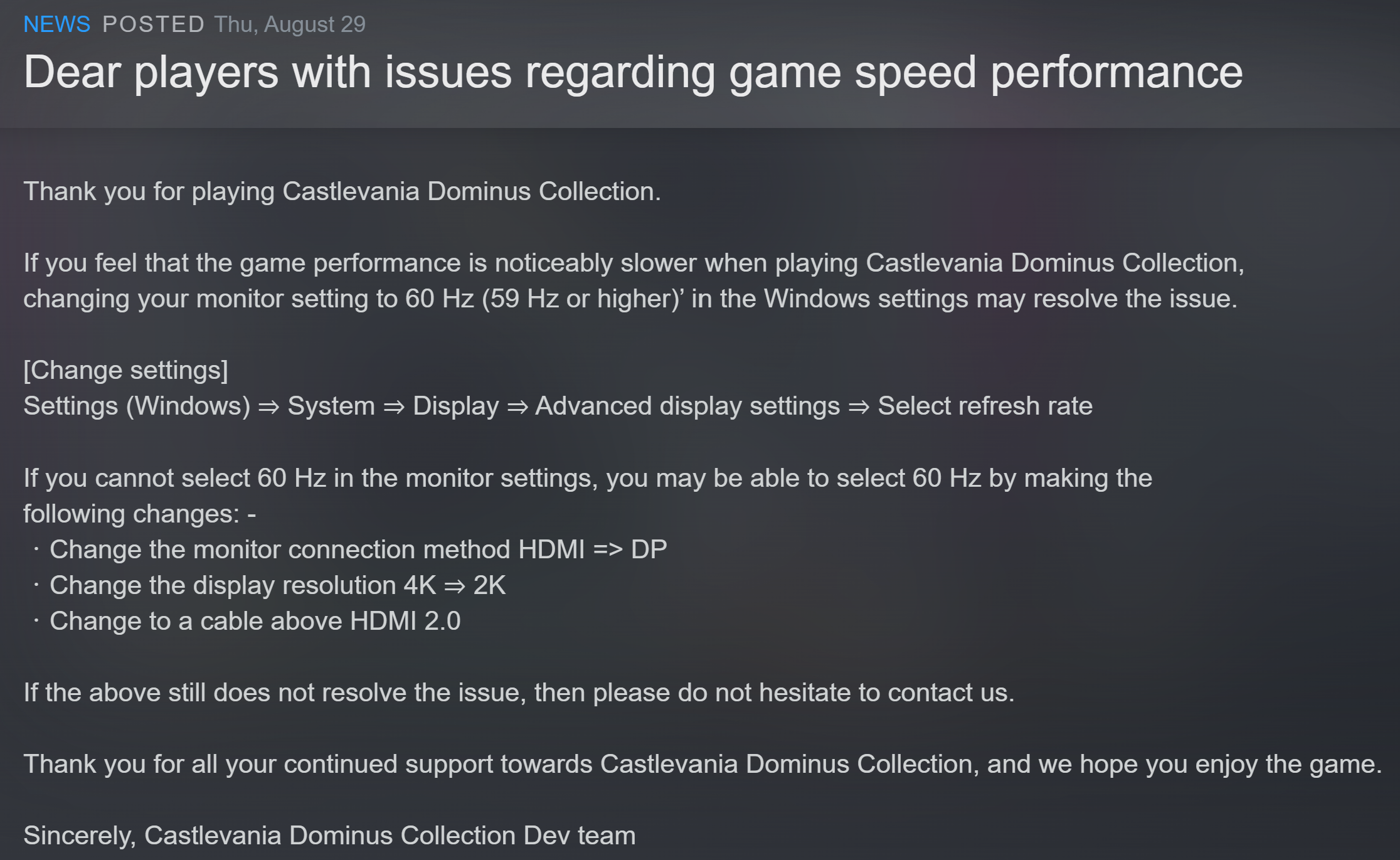Click the HDMI => DP connection bullet
This screenshot has height=860, width=1400.
pos(358,549)
